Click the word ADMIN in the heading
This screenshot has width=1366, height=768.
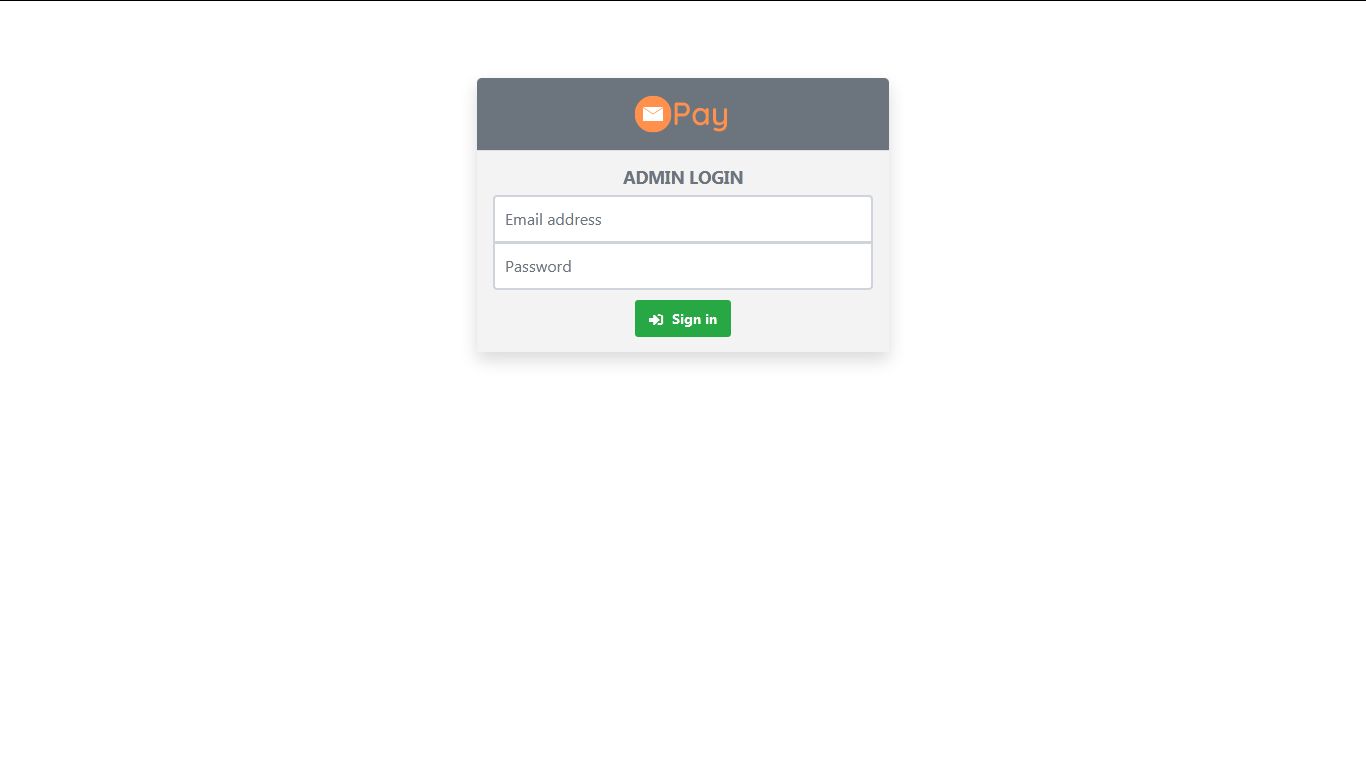pyautogui.click(x=654, y=178)
